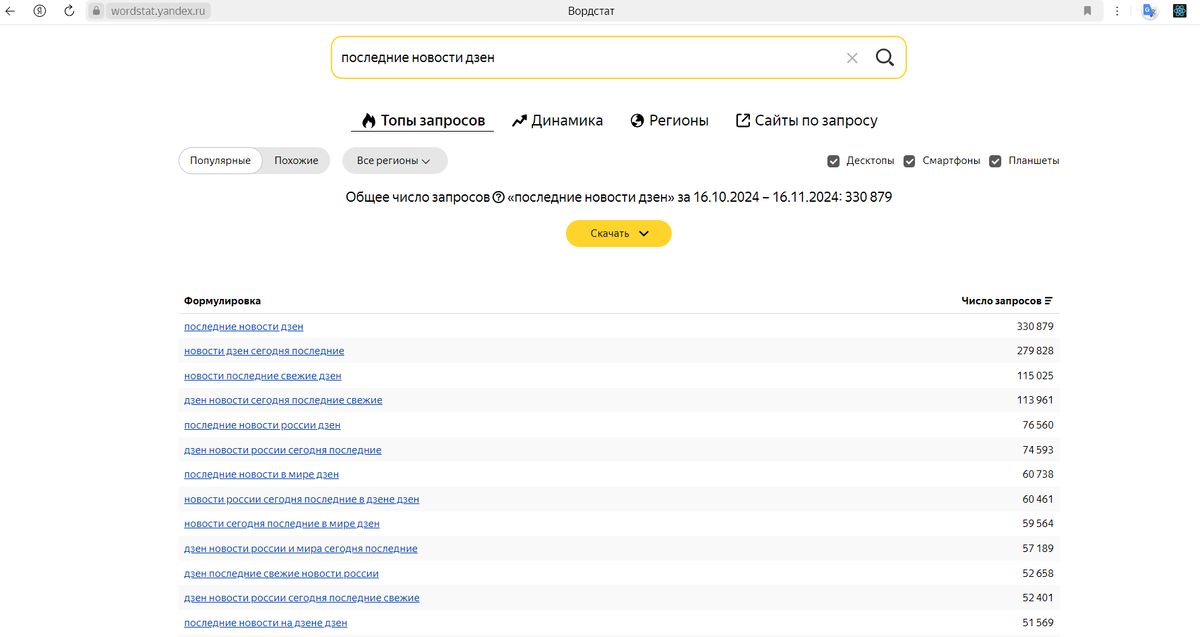Screen dimensions: 1200x637
Task: Clear the search query with X
Action: click(852, 58)
